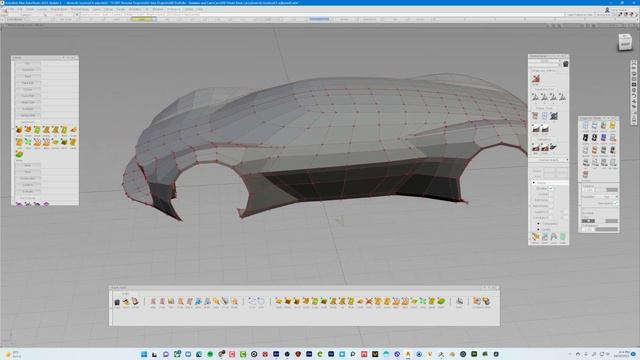Open the dropdown in the diagnostic shading panel
The width and height of the screenshot is (640, 360).
click(605, 197)
